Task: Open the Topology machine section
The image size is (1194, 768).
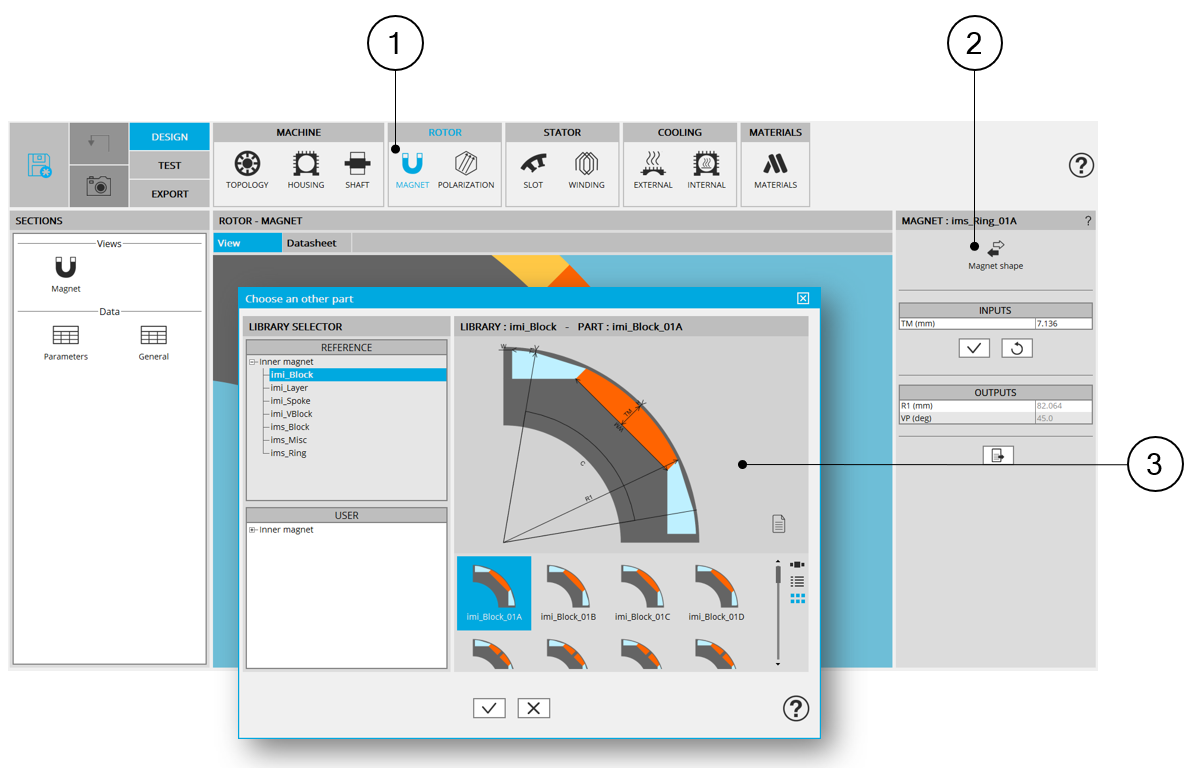Action: [x=247, y=168]
